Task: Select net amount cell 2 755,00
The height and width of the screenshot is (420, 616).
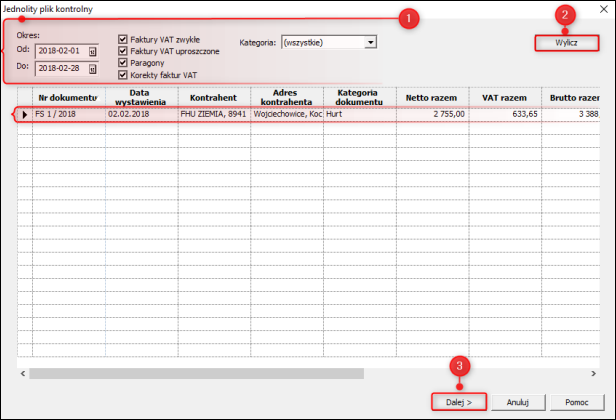Action: pyautogui.click(x=433, y=114)
